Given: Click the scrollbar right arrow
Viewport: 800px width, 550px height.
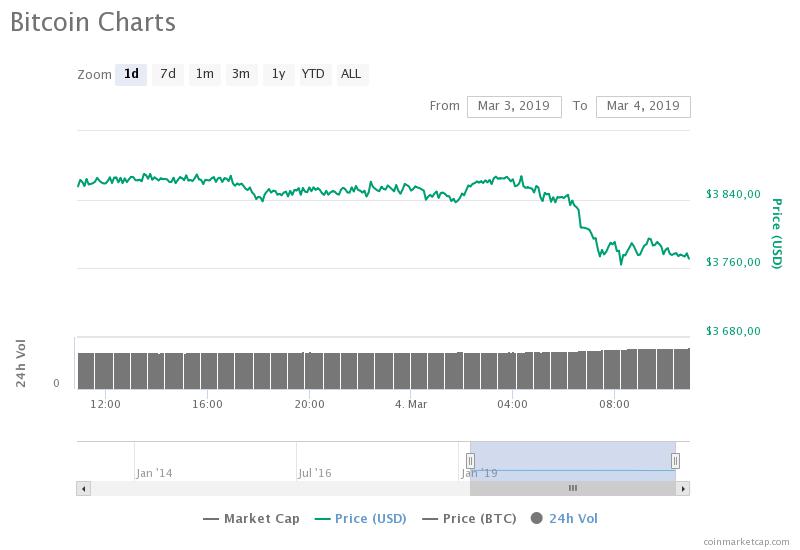Looking at the screenshot, I should (x=683, y=488).
